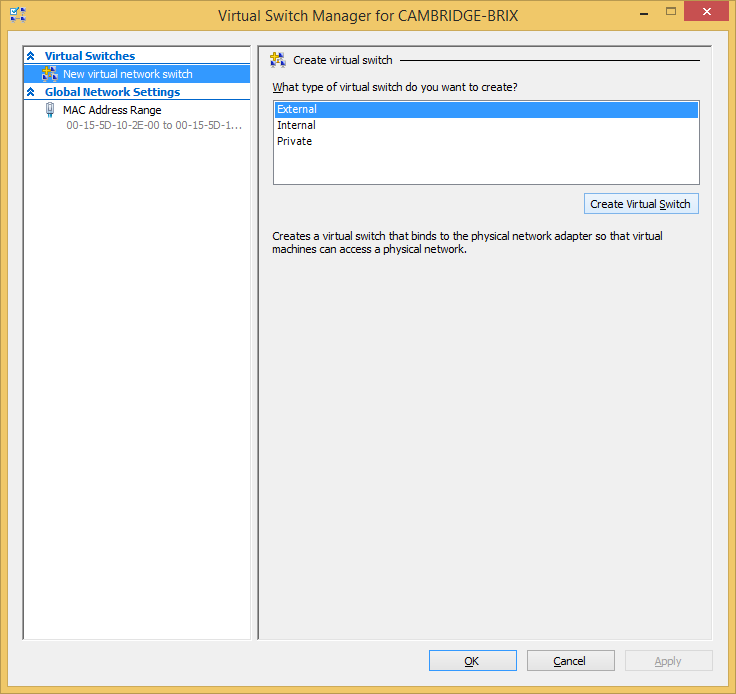The width and height of the screenshot is (736, 694).
Task: Choose Private switch type
Action: click(294, 141)
